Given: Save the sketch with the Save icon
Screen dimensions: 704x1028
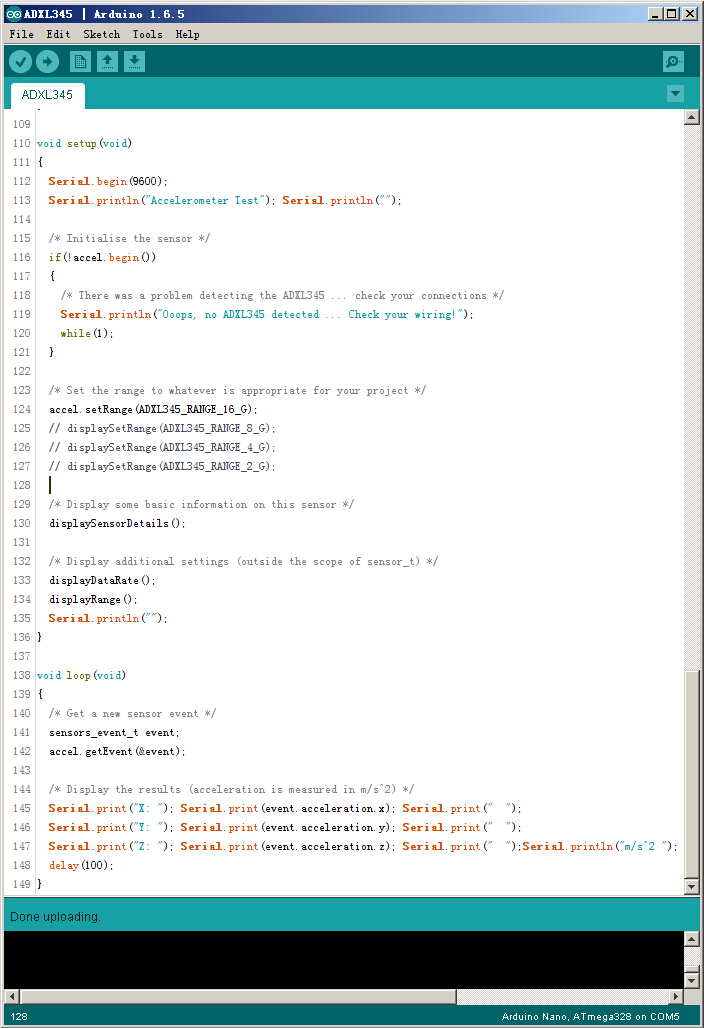Looking at the screenshot, I should pos(134,62).
